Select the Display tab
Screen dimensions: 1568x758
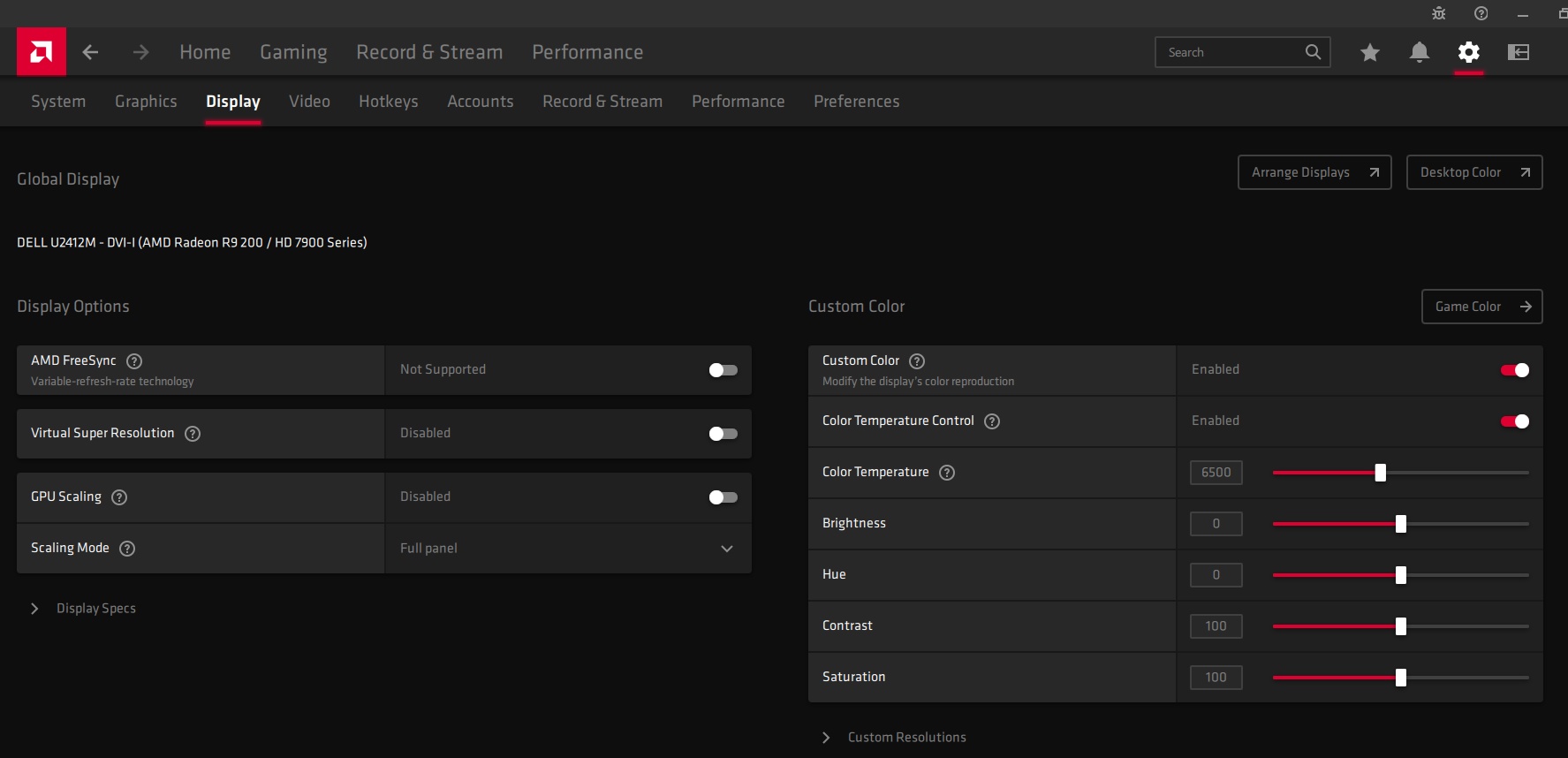coord(233,102)
